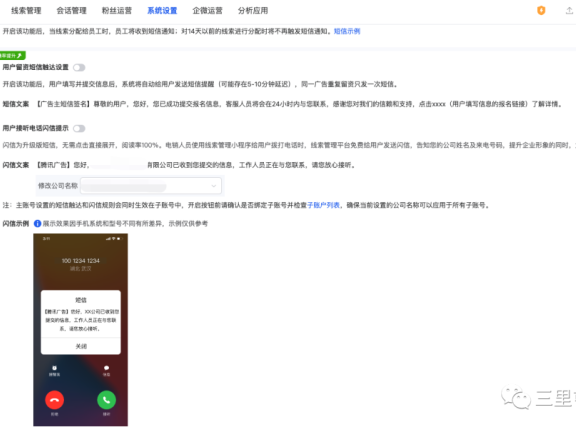Click the upload icon in top bar
This screenshot has height=432, width=576.
(x=569, y=11)
